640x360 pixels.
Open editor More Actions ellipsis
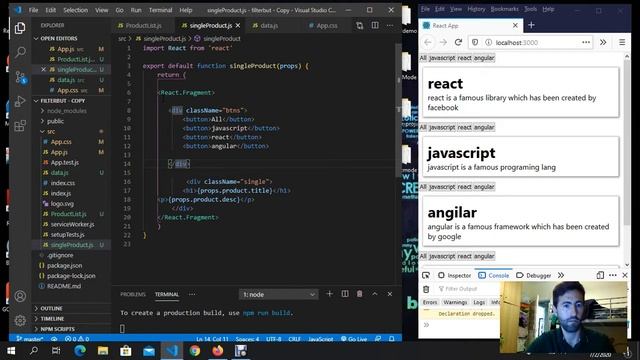click(x=390, y=25)
